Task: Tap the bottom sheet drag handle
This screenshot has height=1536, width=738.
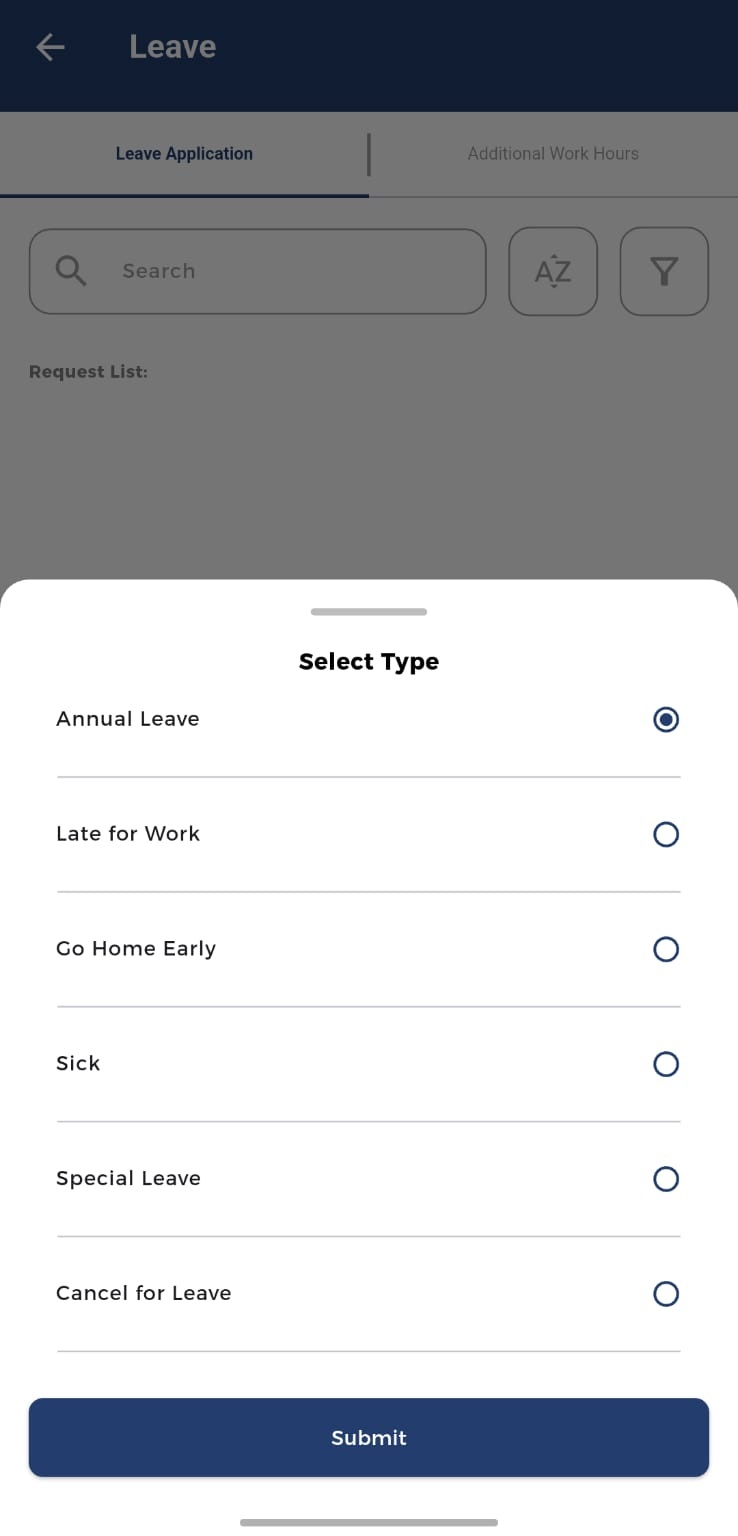Action: coord(369,611)
